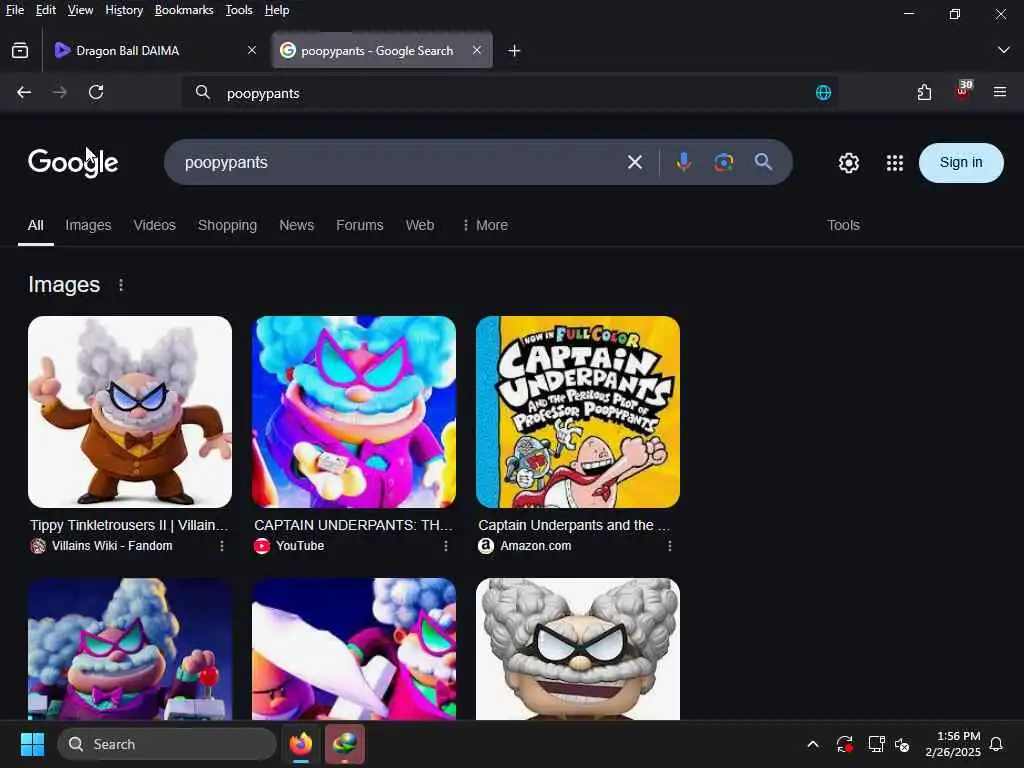Start Google search by voice
1024x768 pixels.
tap(684, 162)
